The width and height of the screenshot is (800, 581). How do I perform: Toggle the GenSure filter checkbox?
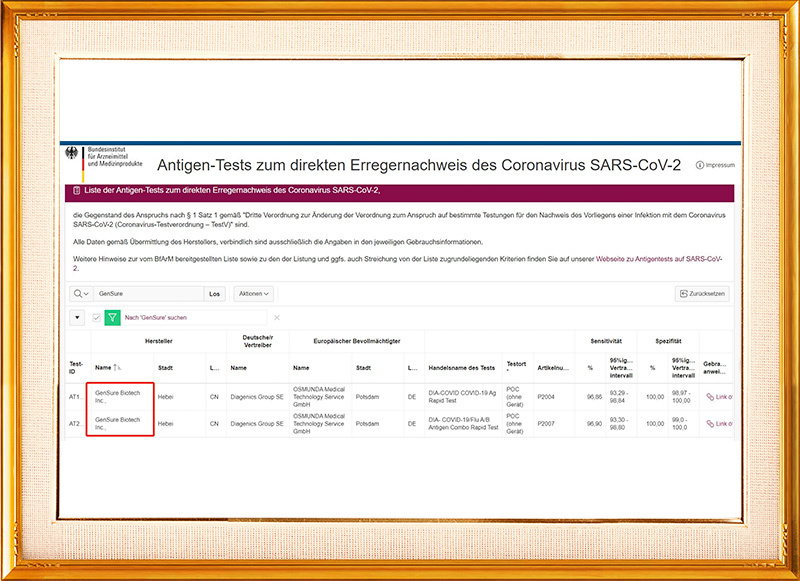[96, 318]
